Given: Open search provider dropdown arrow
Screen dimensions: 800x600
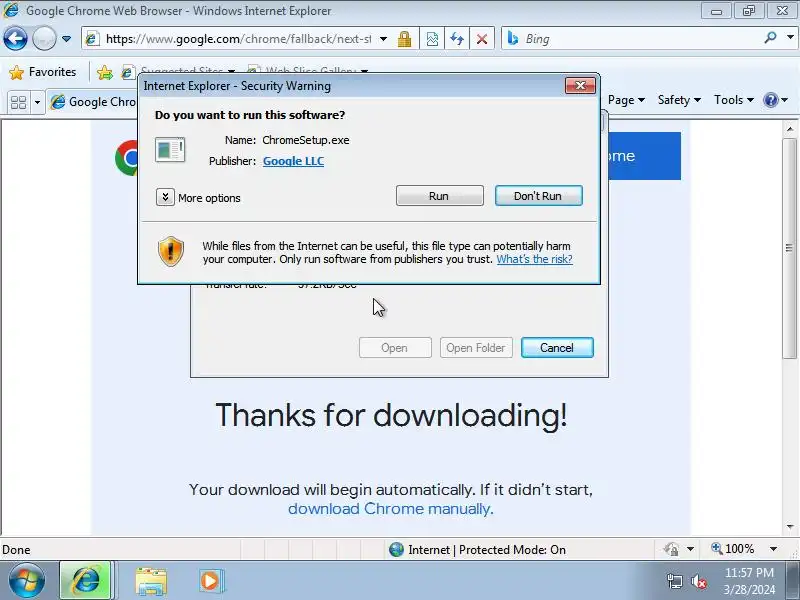Looking at the screenshot, I should pos(790,38).
